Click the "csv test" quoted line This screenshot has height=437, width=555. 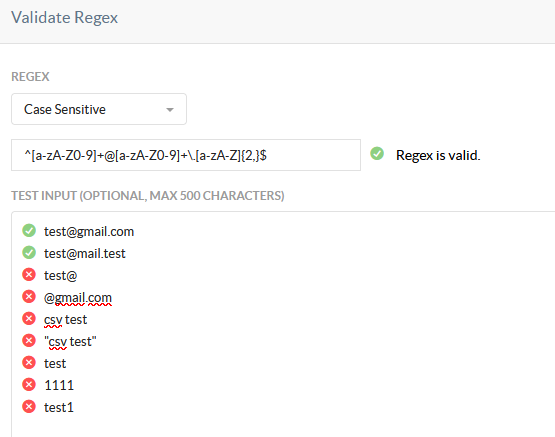pos(70,342)
